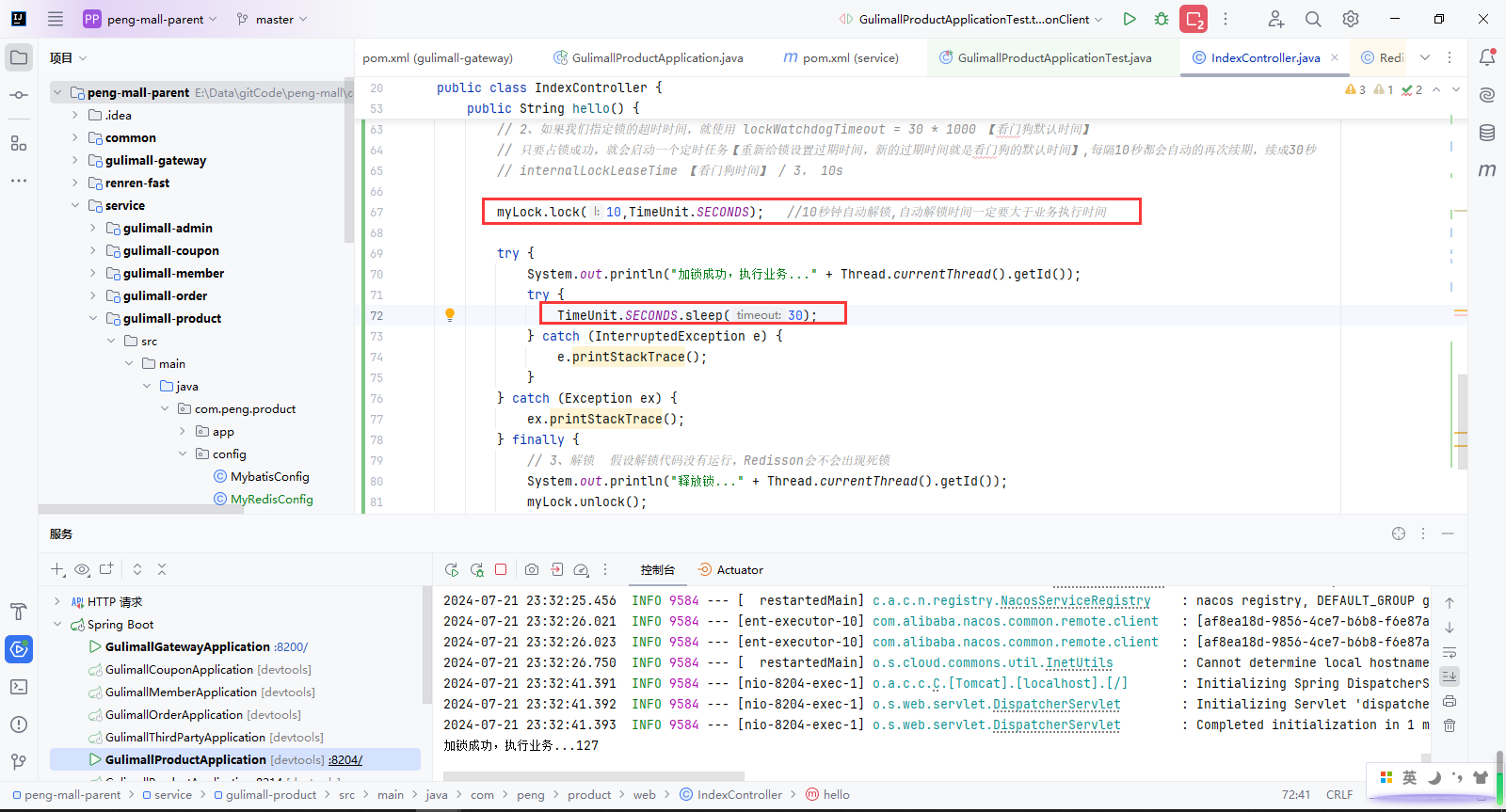Clear the console with trash icon

click(x=1450, y=725)
